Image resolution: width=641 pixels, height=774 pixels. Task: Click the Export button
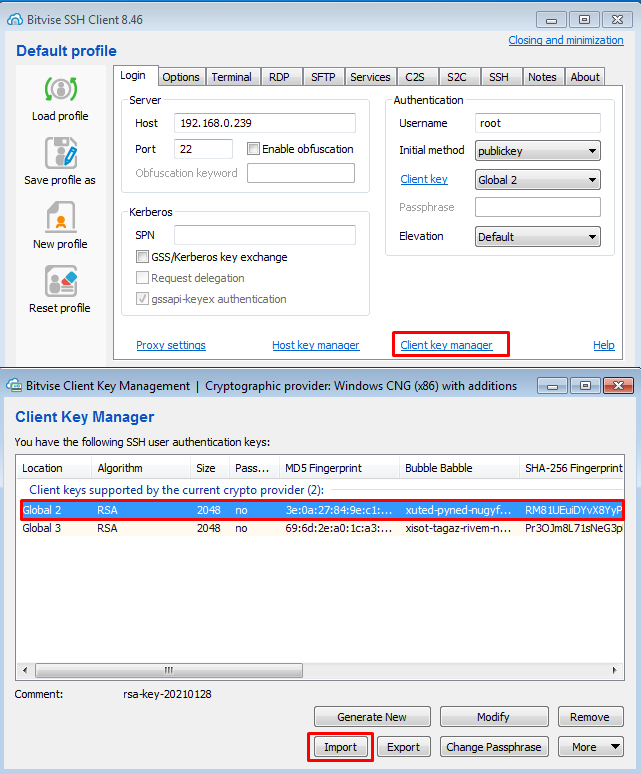[x=404, y=747]
